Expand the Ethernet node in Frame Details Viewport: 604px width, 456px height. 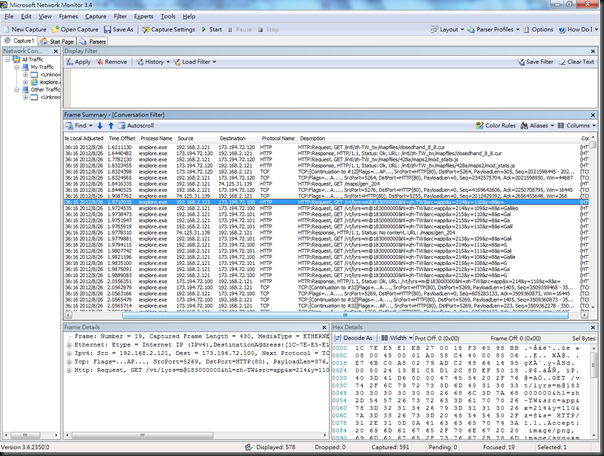click(x=69, y=345)
